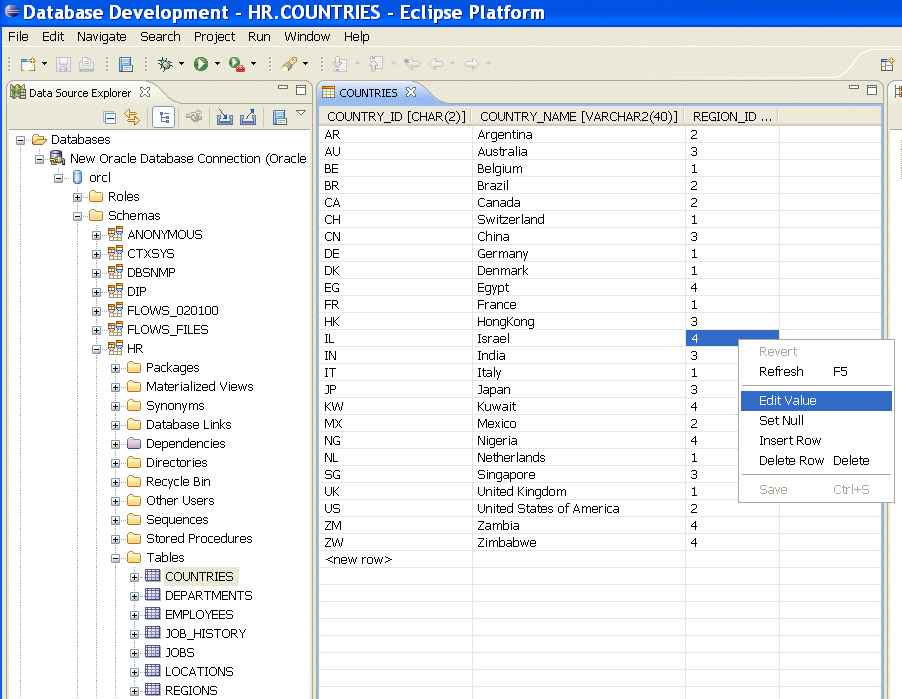Switch to the COUNTRIES editor tab
Screen dimensions: 902x699
[x=368, y=93]
